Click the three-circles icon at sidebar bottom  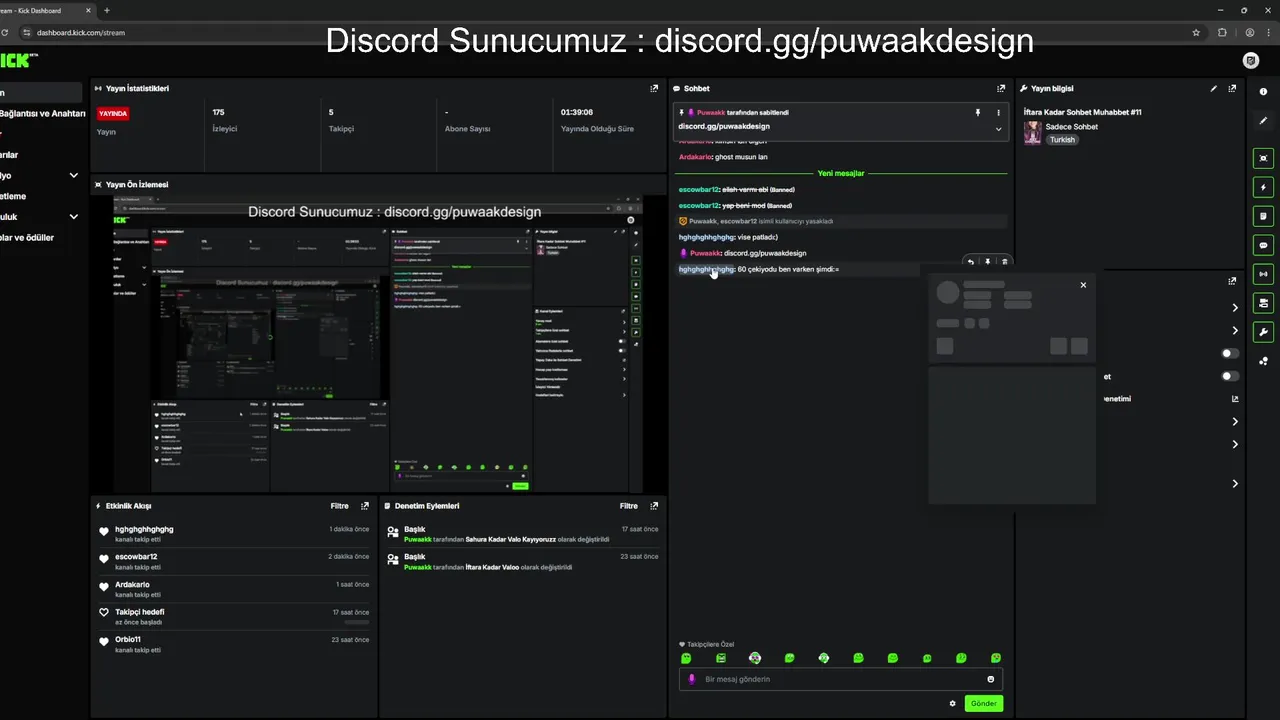point(1264,361)
